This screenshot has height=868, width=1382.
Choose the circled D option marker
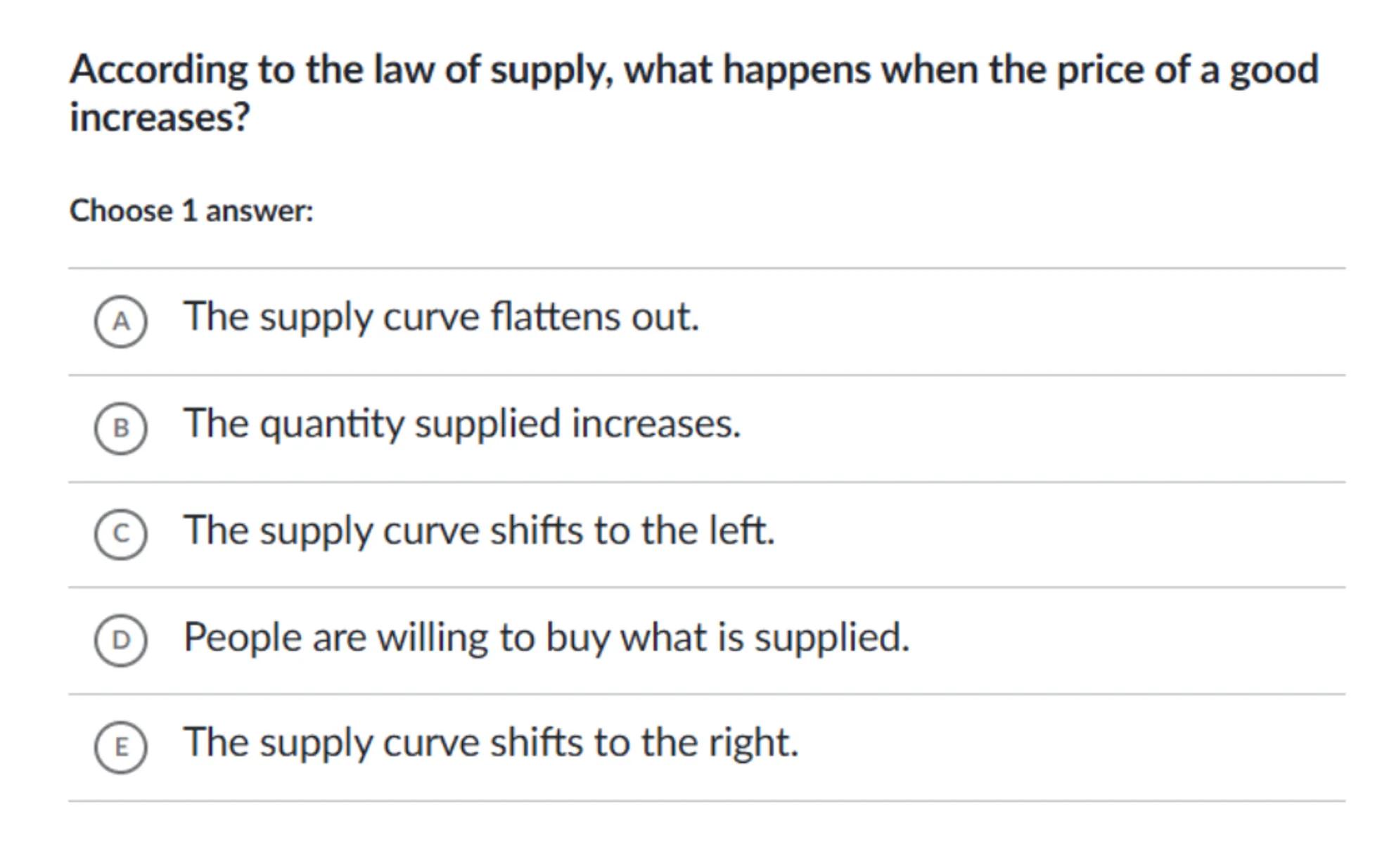pos(121,640)
